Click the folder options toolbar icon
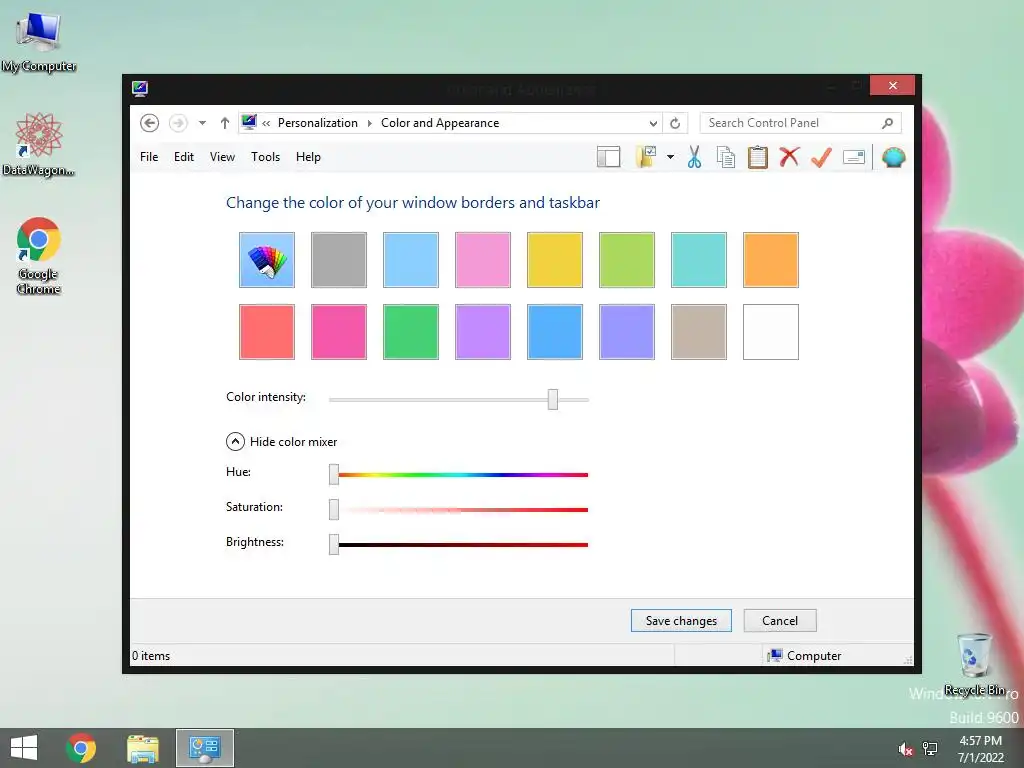Image resolution: width=1024 pixels, height=768 pixels. point(646,157)
